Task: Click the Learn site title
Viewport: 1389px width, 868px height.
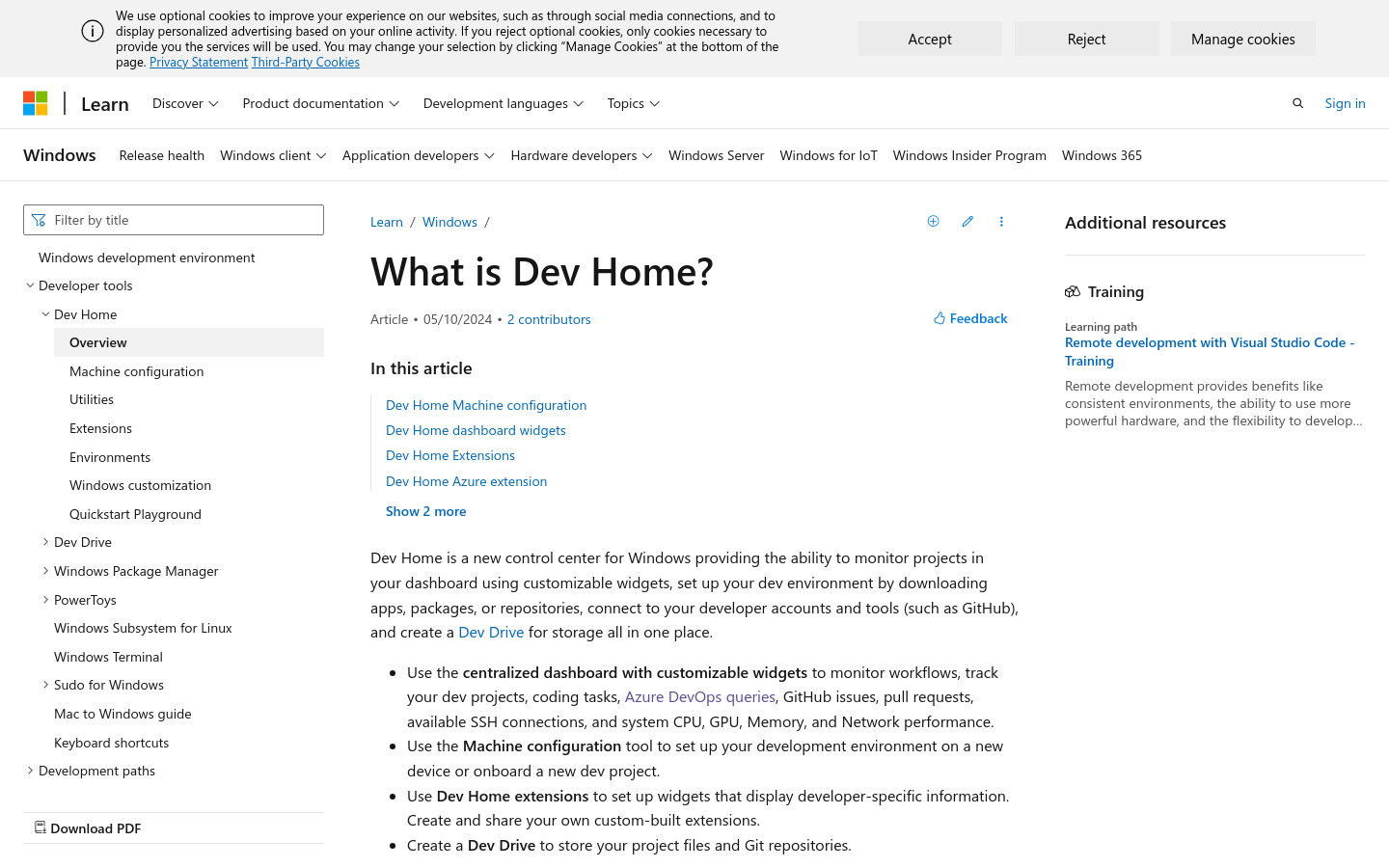Action: click(105, 104)
